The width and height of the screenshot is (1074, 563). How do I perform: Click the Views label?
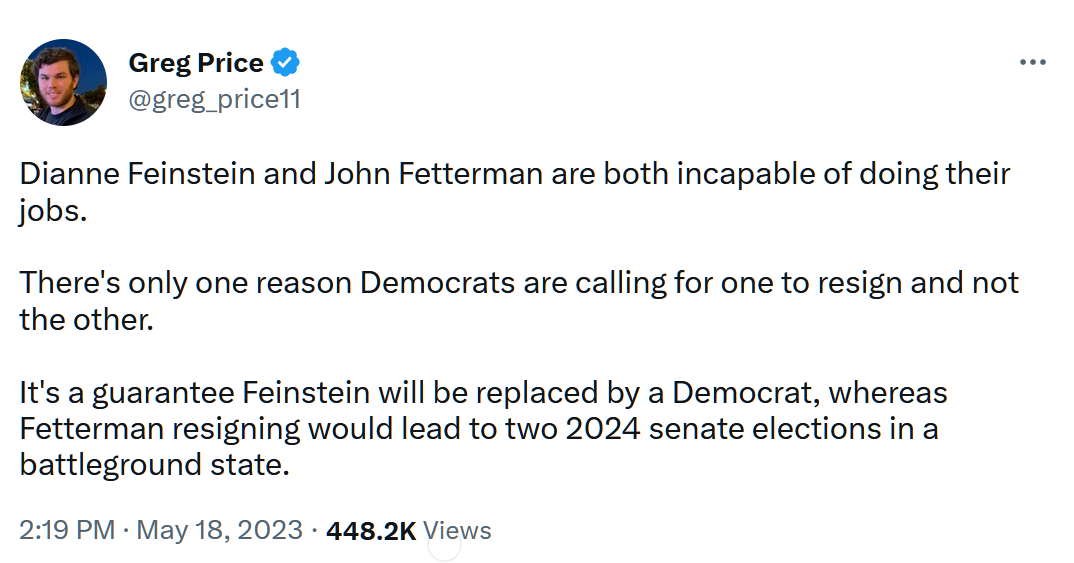[457, 531]
